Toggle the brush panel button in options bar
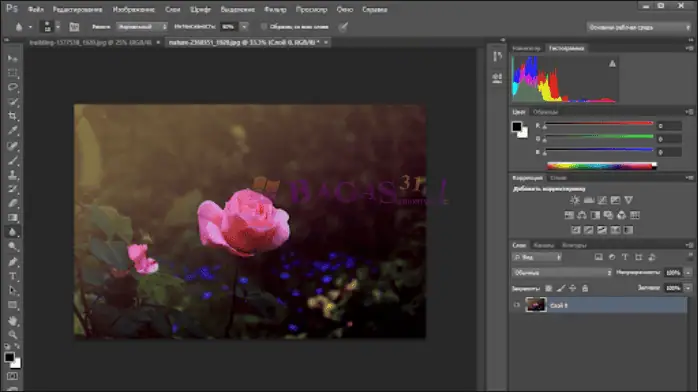This screenshot has width=698, height=392. point(74,27)
